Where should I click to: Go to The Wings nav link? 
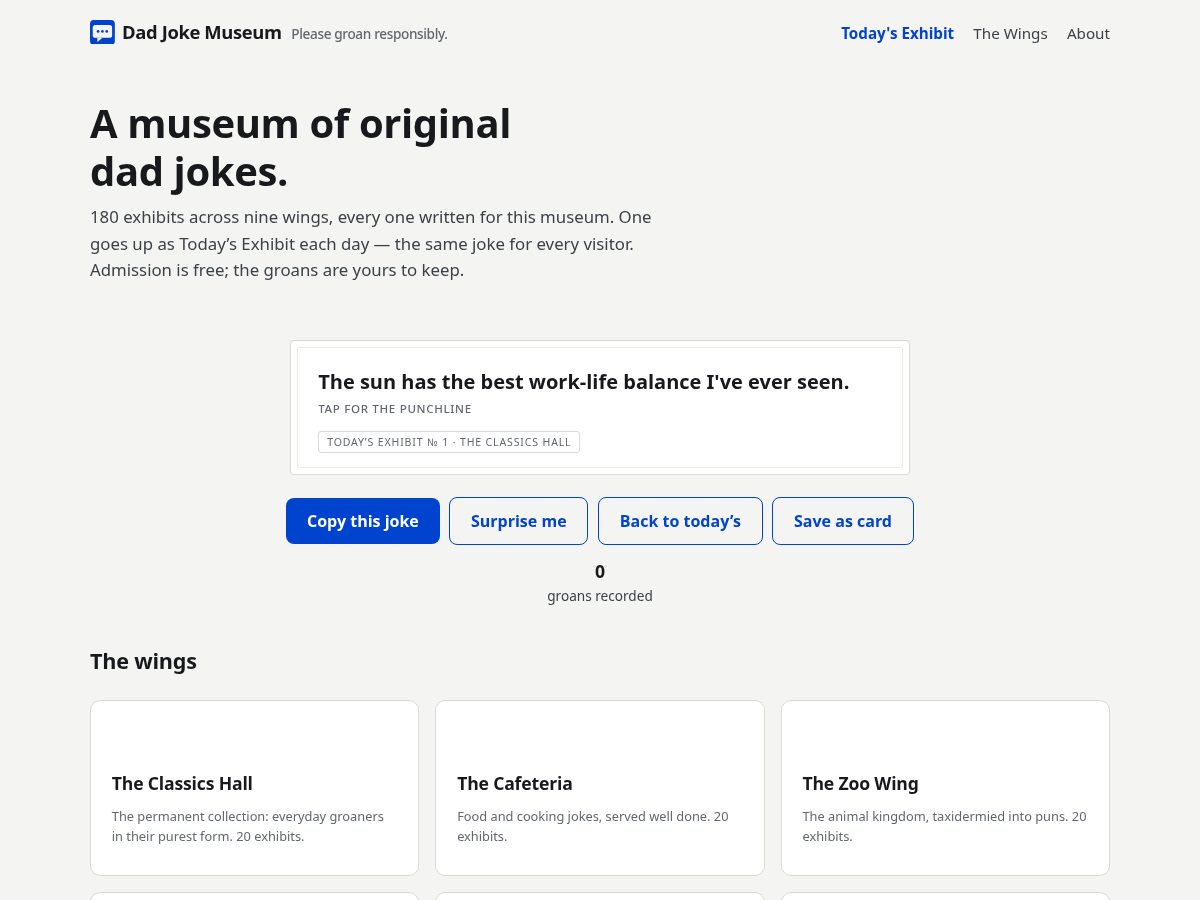pos(1010,33)
